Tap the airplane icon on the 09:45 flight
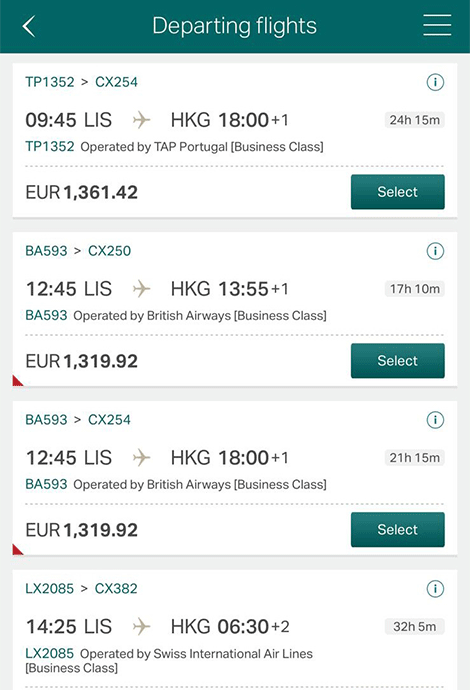 tap(141, 120)
